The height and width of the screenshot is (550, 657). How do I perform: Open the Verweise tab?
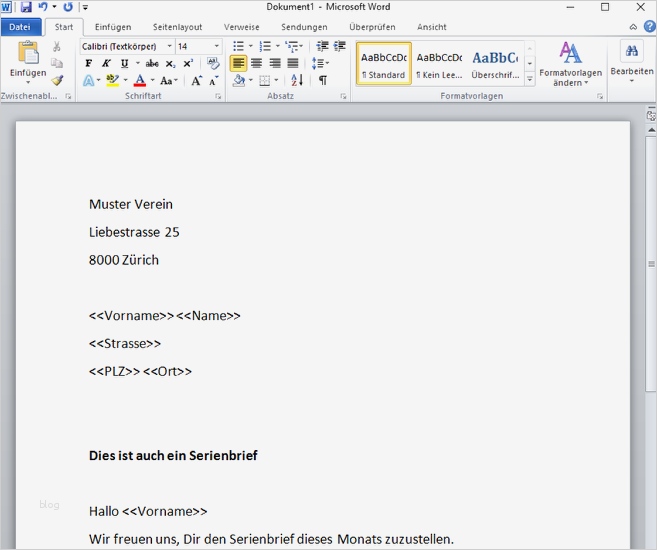(241, 27)
